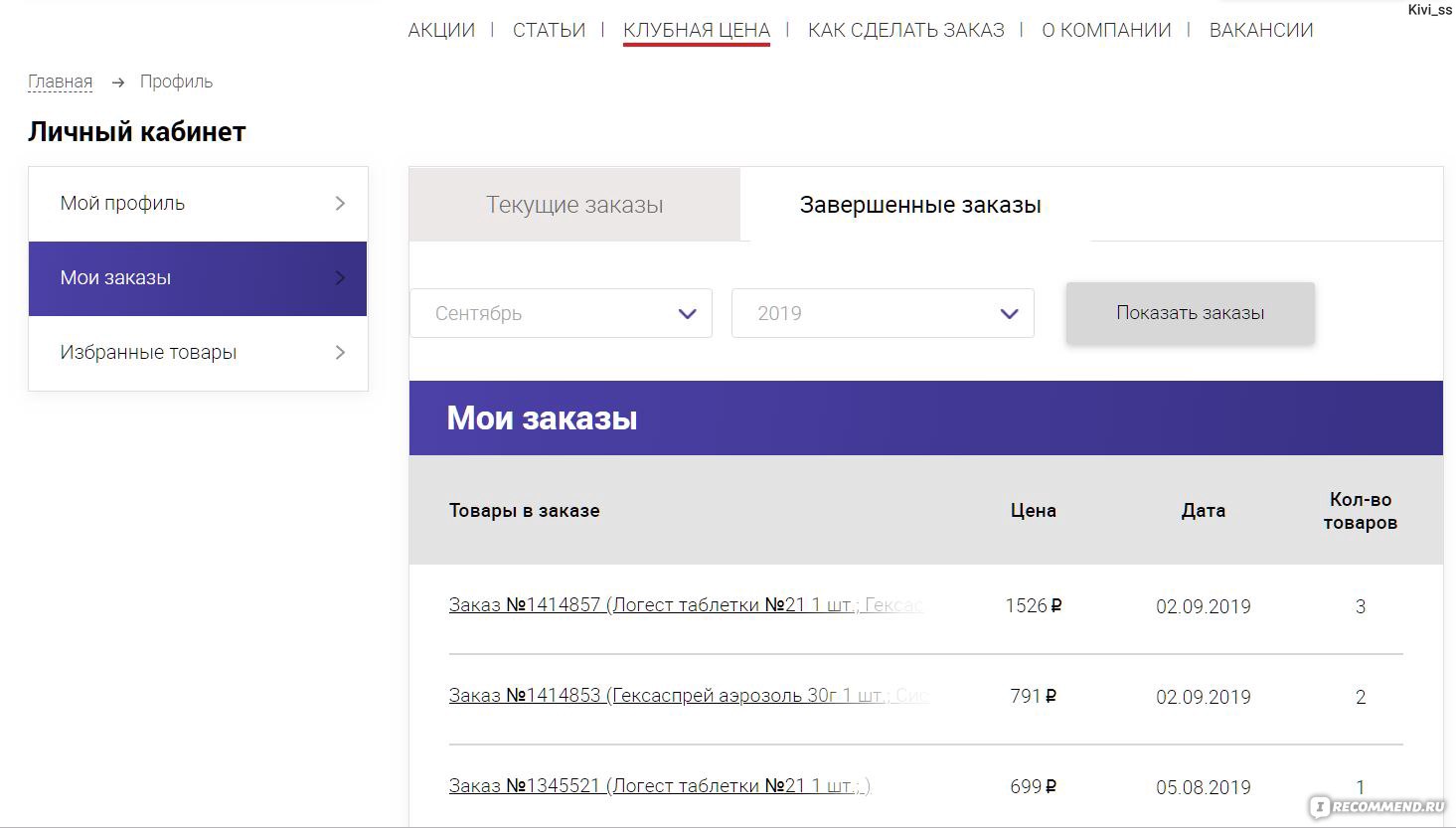
Task: Switch to Завершенные заказы tab
Action: 920,205
